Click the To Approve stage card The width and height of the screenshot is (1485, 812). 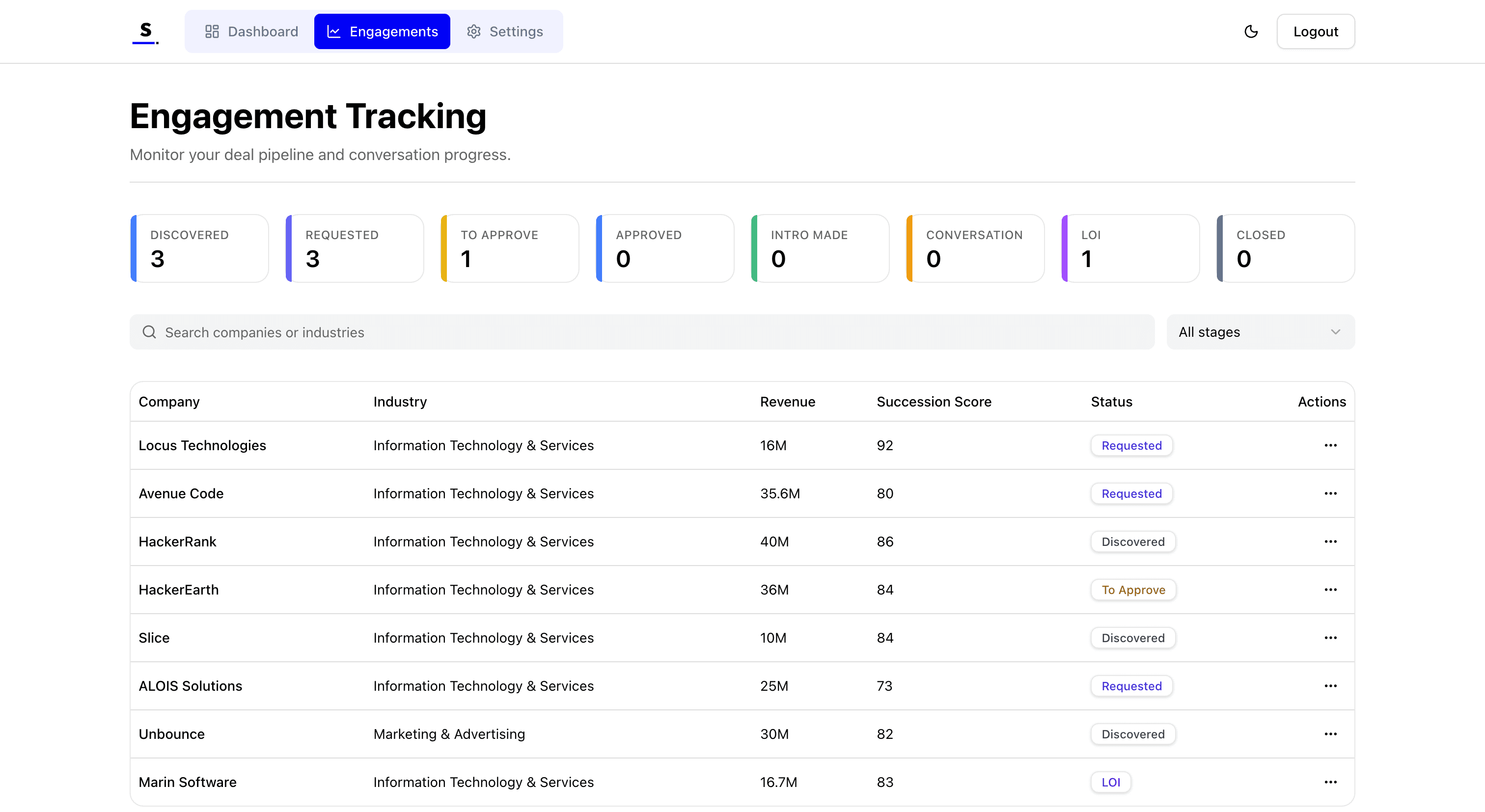coord(510,248)
